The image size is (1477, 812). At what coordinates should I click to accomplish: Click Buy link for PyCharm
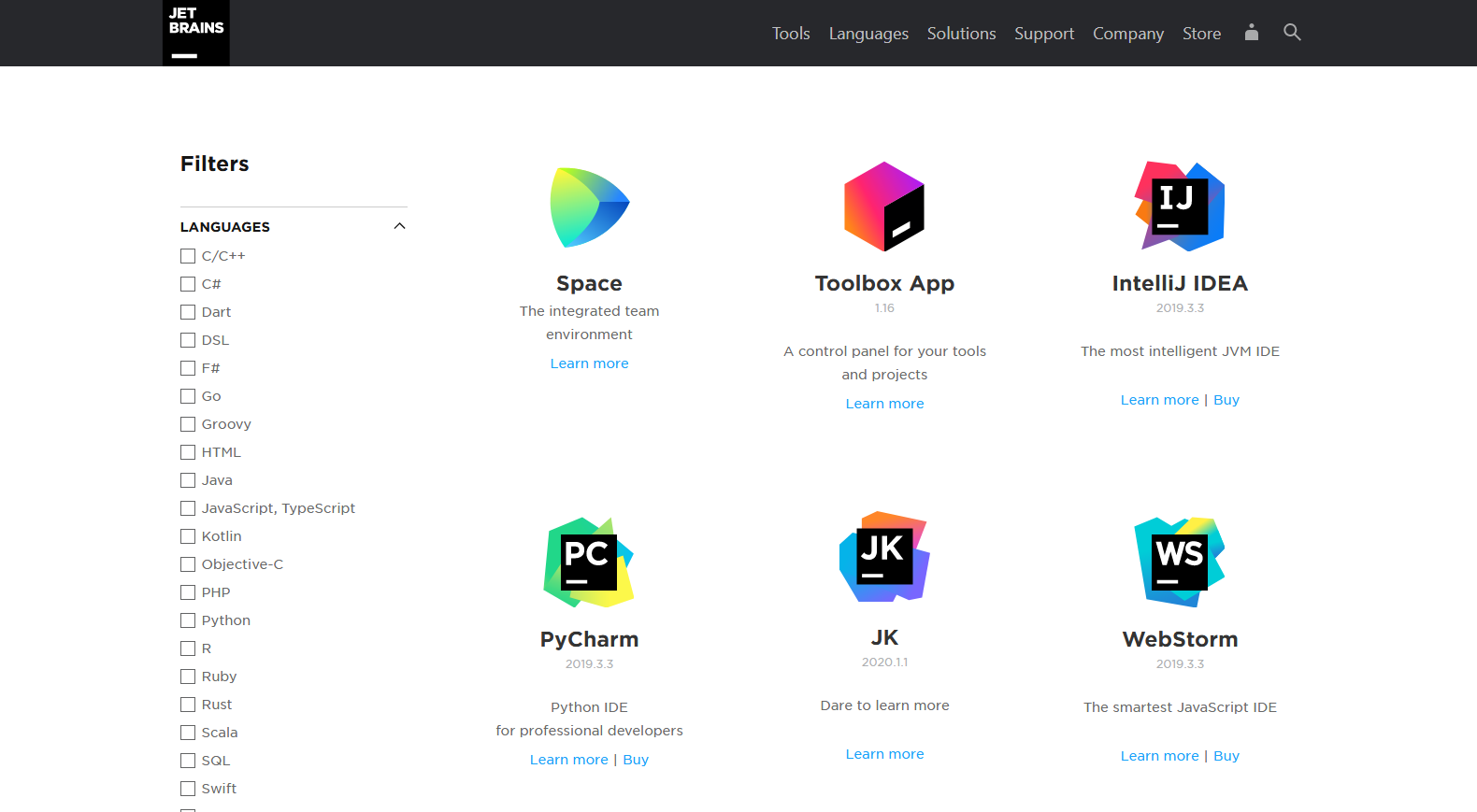pyautogui.click(x=636, y=760)
